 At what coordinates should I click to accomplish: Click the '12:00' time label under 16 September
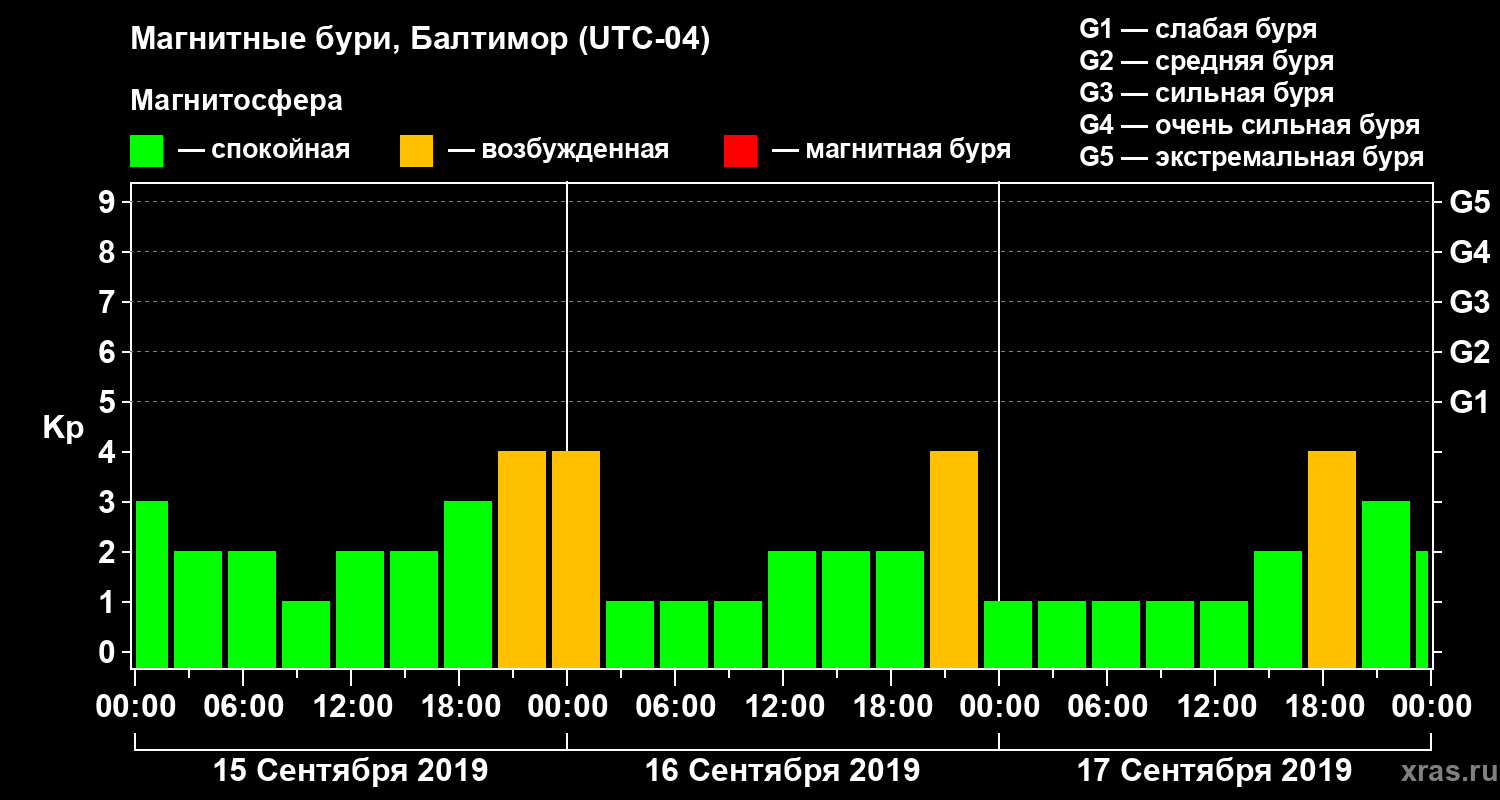point(783,706)
